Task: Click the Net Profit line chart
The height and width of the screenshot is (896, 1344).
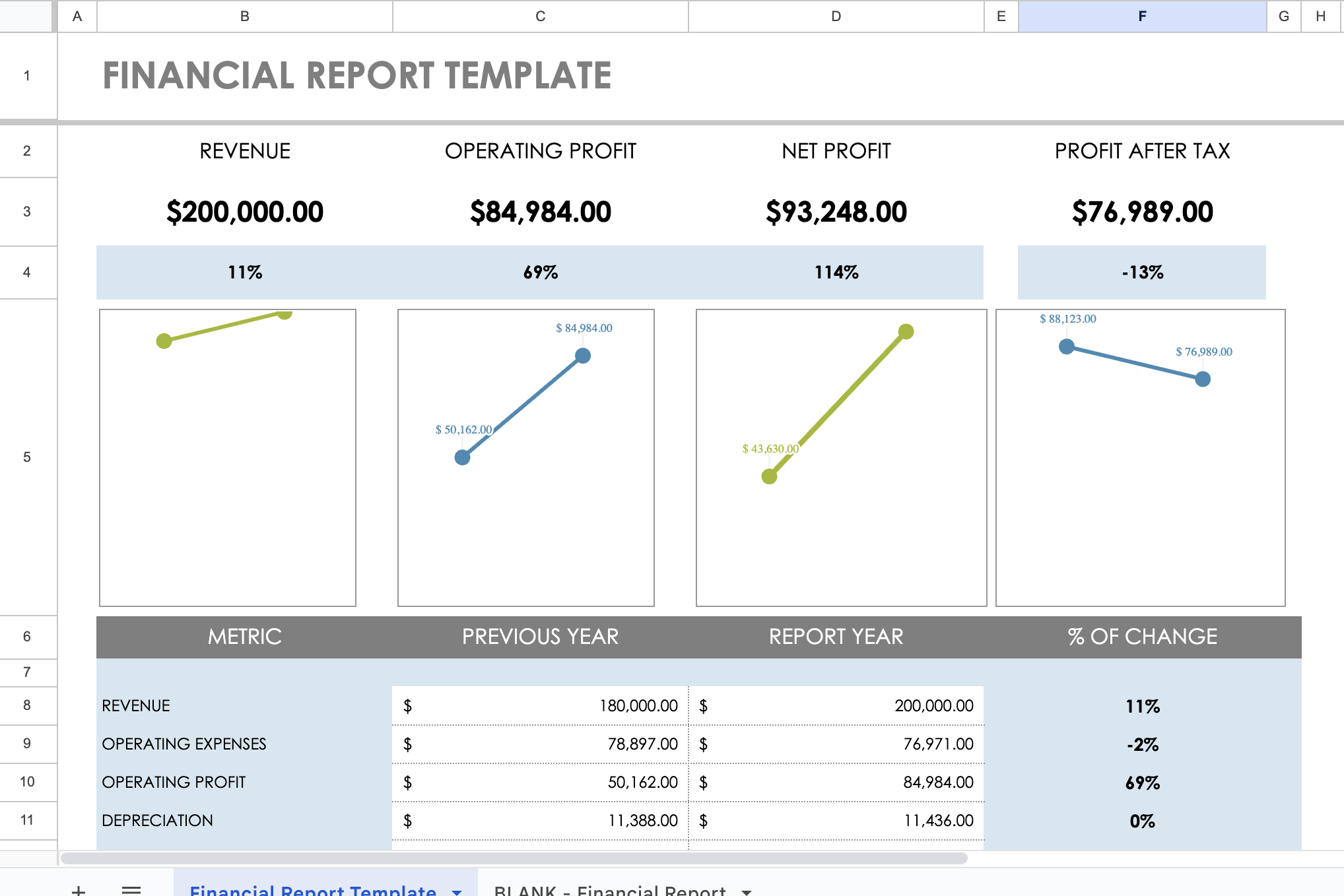Action: click(841, 457)
